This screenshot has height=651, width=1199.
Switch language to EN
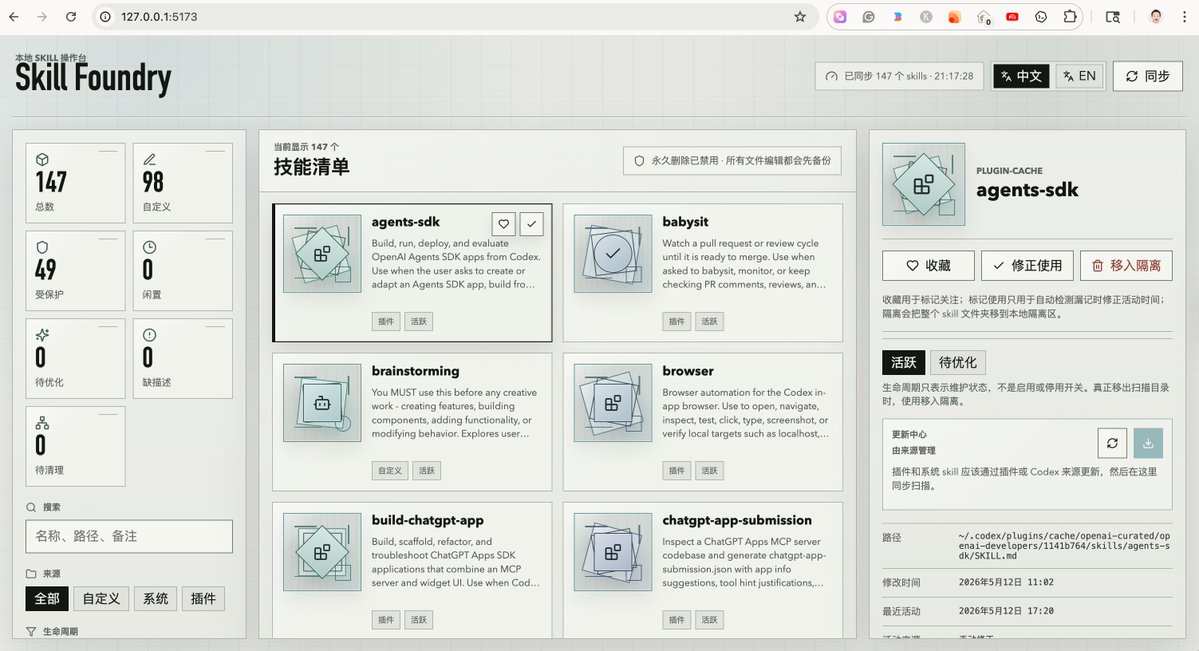pyautogui.click(x=1079, y=76)
